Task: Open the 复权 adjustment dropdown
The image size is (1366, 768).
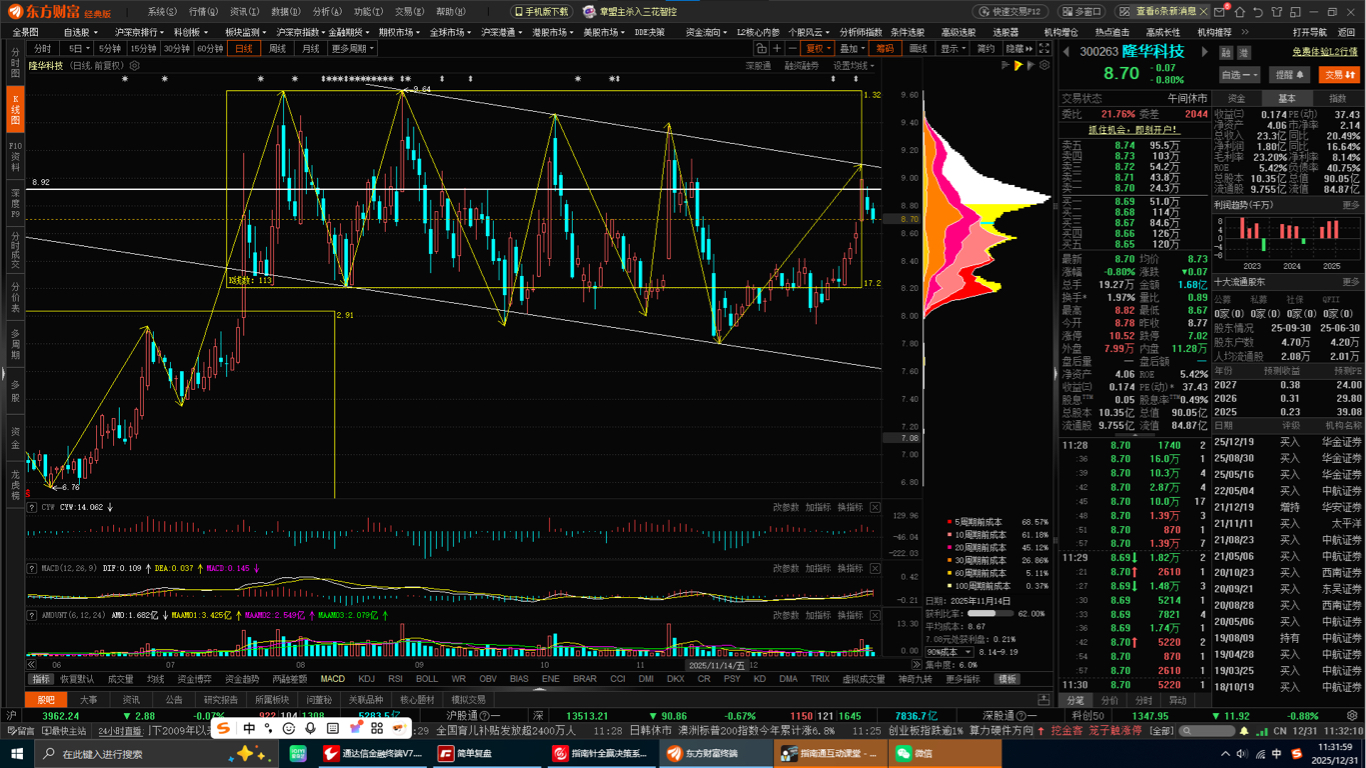Action: [x=819, y=48]
